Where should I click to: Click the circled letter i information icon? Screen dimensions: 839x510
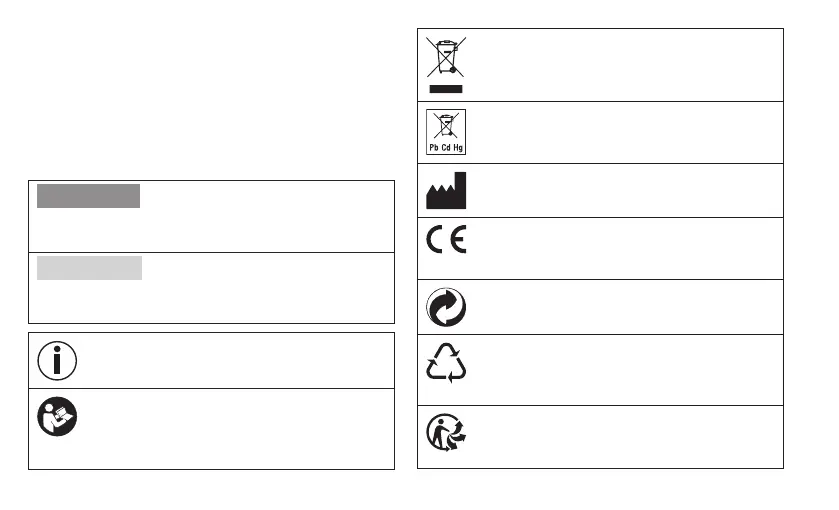(x=57, y=361)
